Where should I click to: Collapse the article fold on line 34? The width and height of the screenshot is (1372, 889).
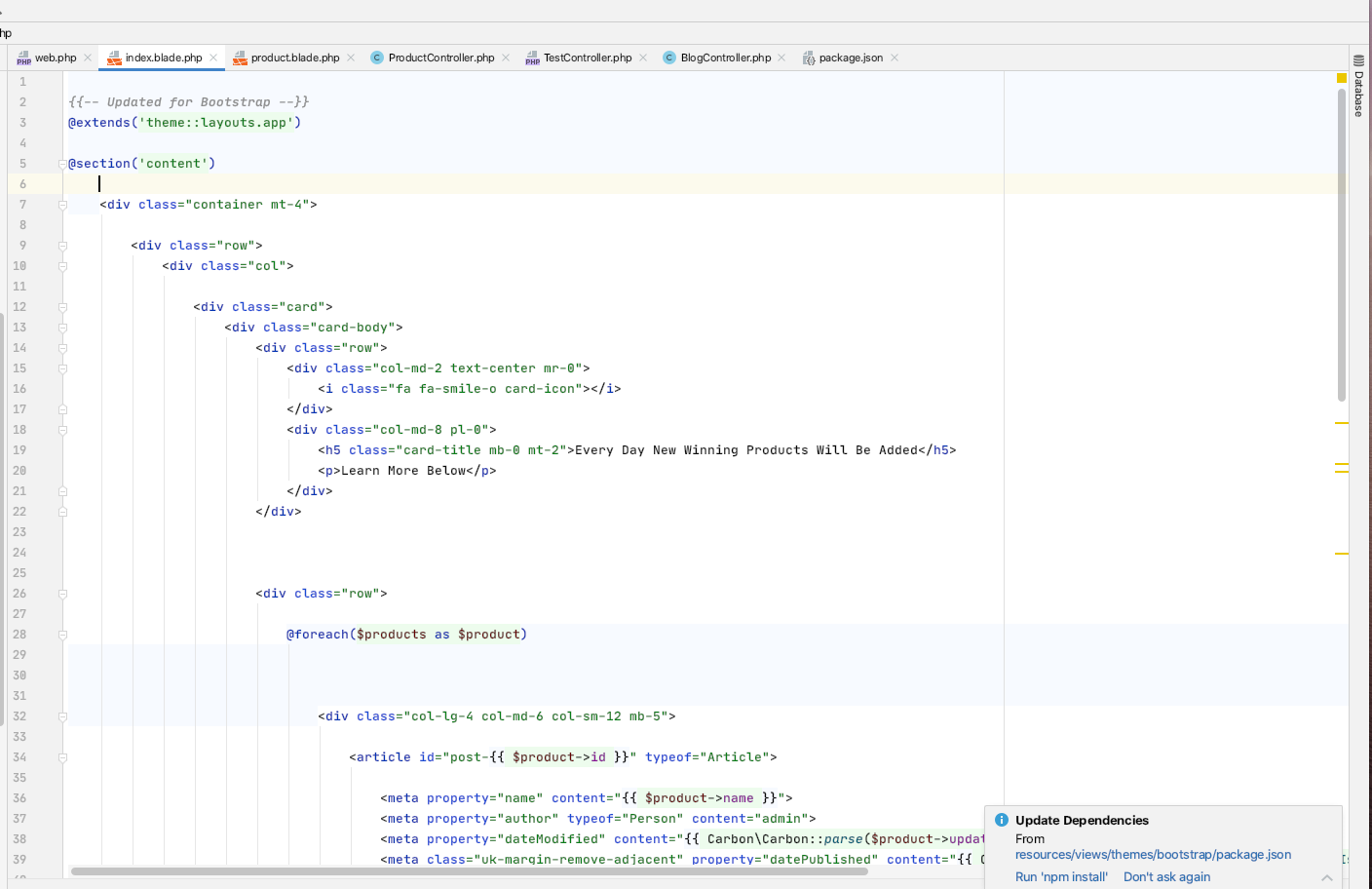[x=62, y=757]
